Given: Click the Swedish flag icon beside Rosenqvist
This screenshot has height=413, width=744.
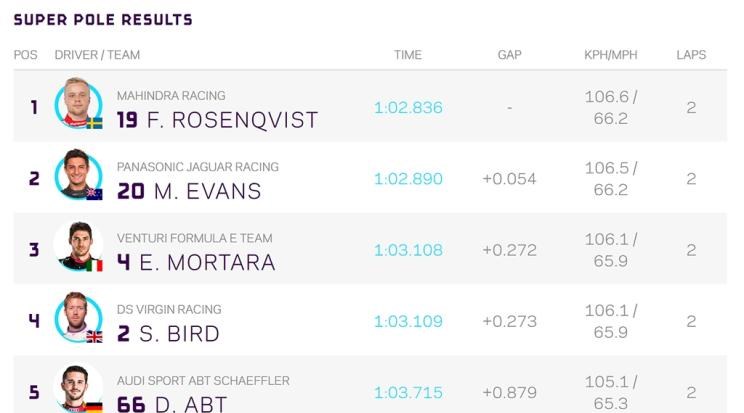Looking at the screenshot, I should [94, 123].
